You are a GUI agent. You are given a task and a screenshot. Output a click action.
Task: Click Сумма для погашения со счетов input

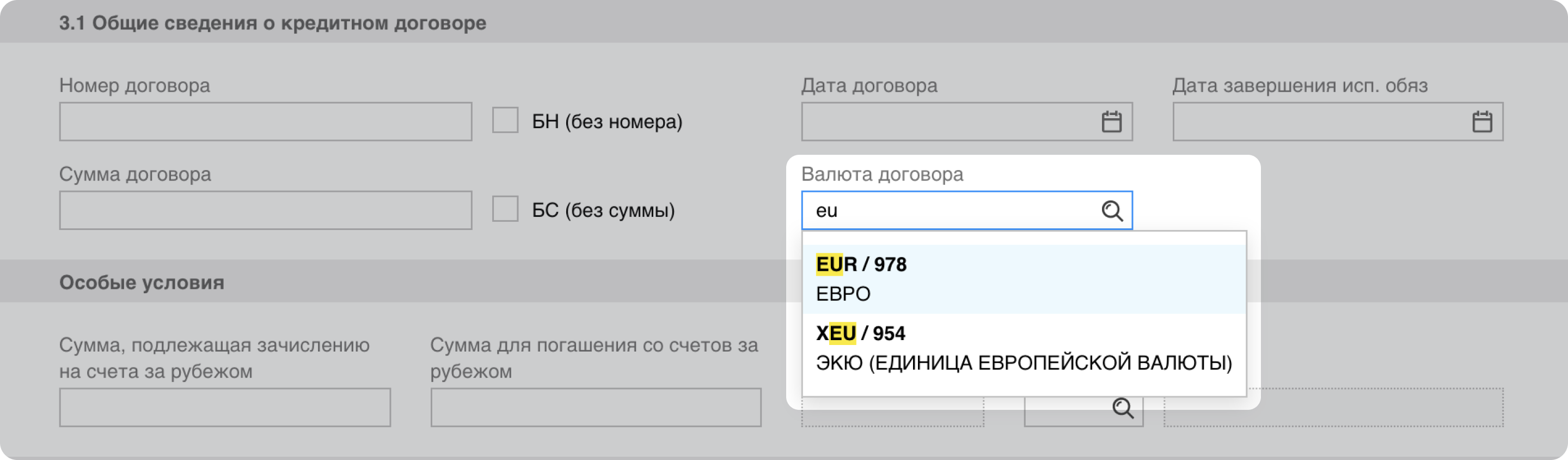tap(595, 408)
